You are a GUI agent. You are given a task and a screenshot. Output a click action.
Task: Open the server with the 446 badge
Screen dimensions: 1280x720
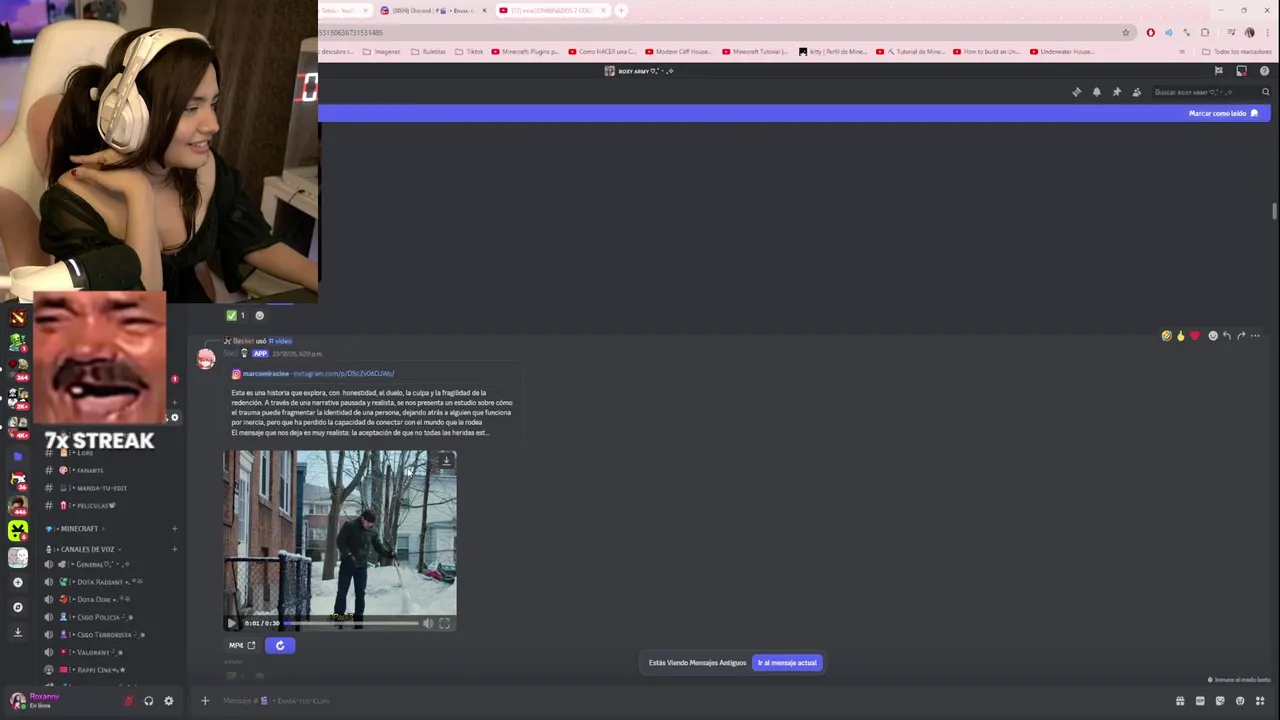point(18,506)
